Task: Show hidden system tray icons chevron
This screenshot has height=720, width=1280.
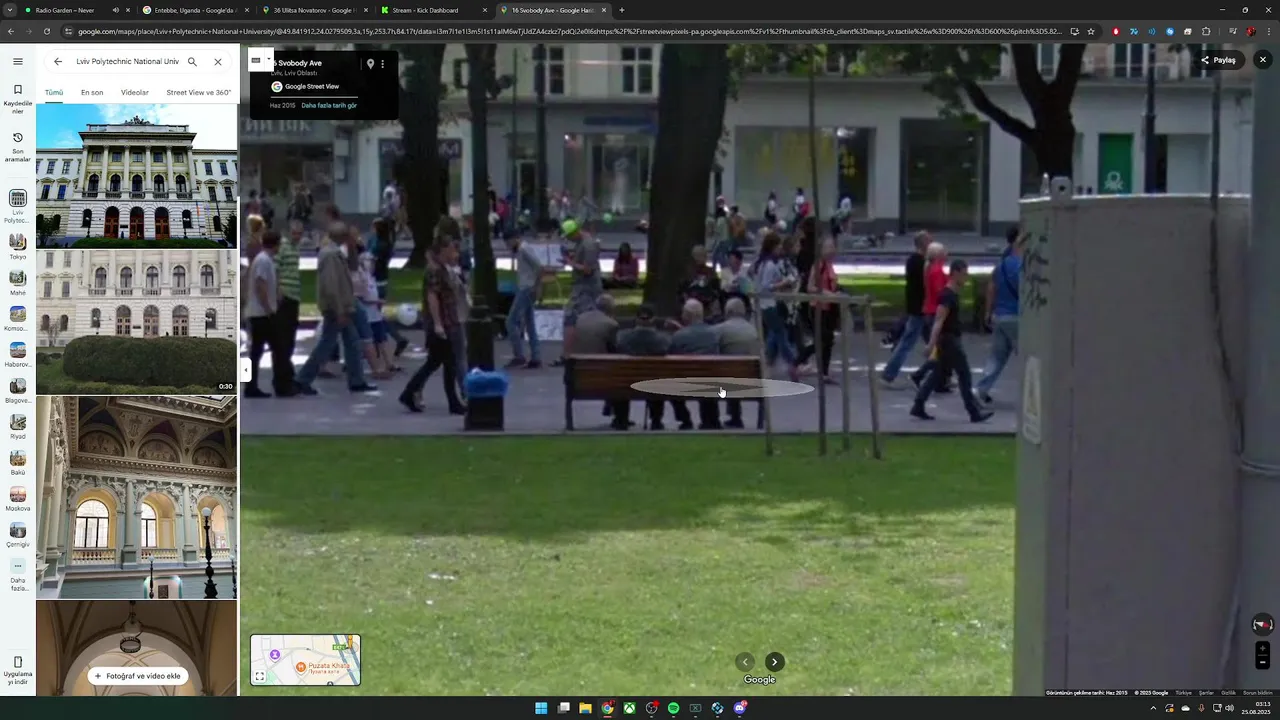Action: tap(1153, 708)
